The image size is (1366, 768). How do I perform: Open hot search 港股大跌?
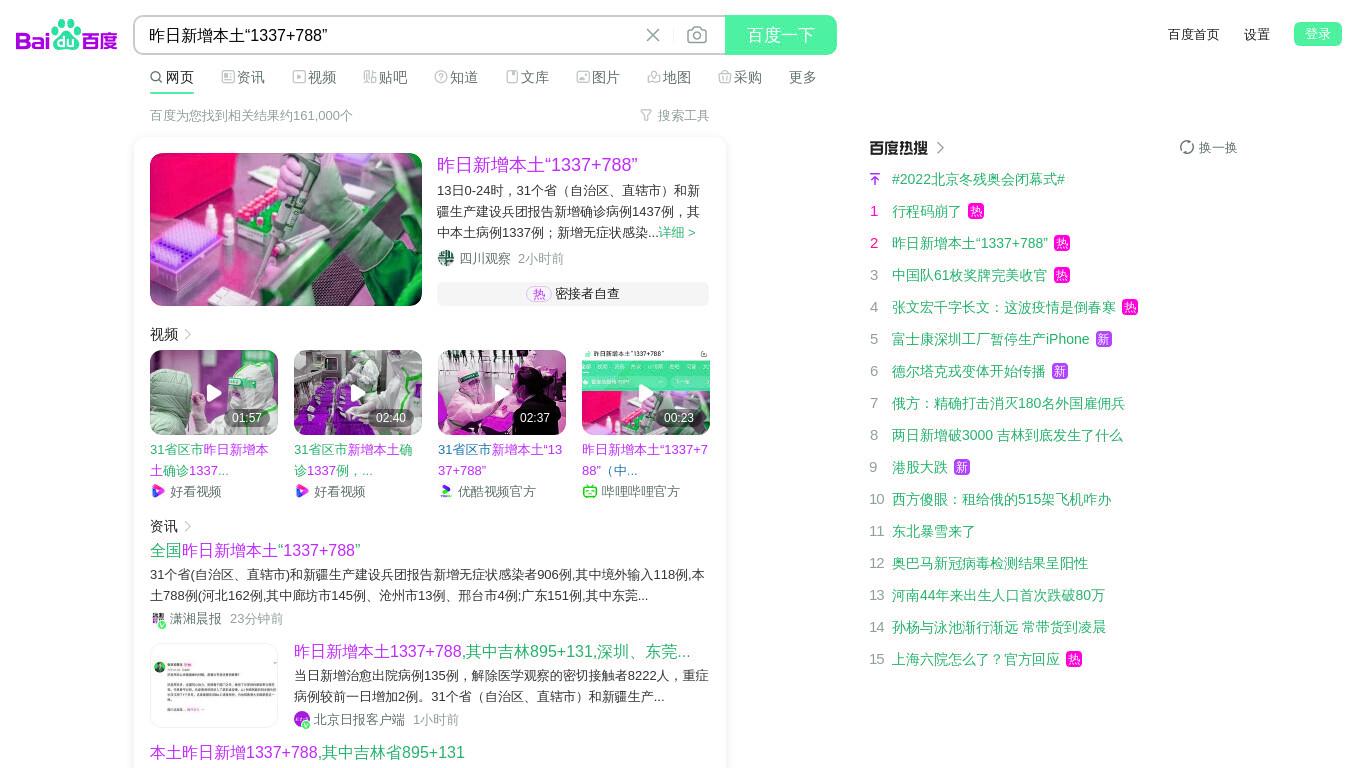(920, 467)
